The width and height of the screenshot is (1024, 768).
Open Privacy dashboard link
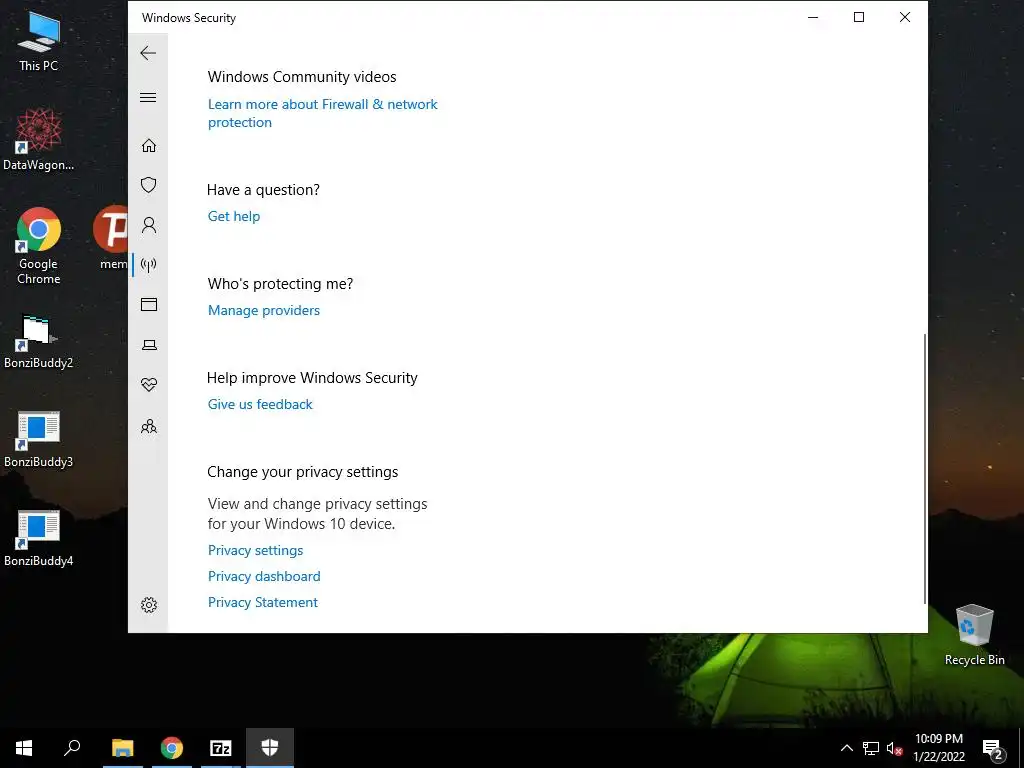pyautogui.click(x=264, y=577)
